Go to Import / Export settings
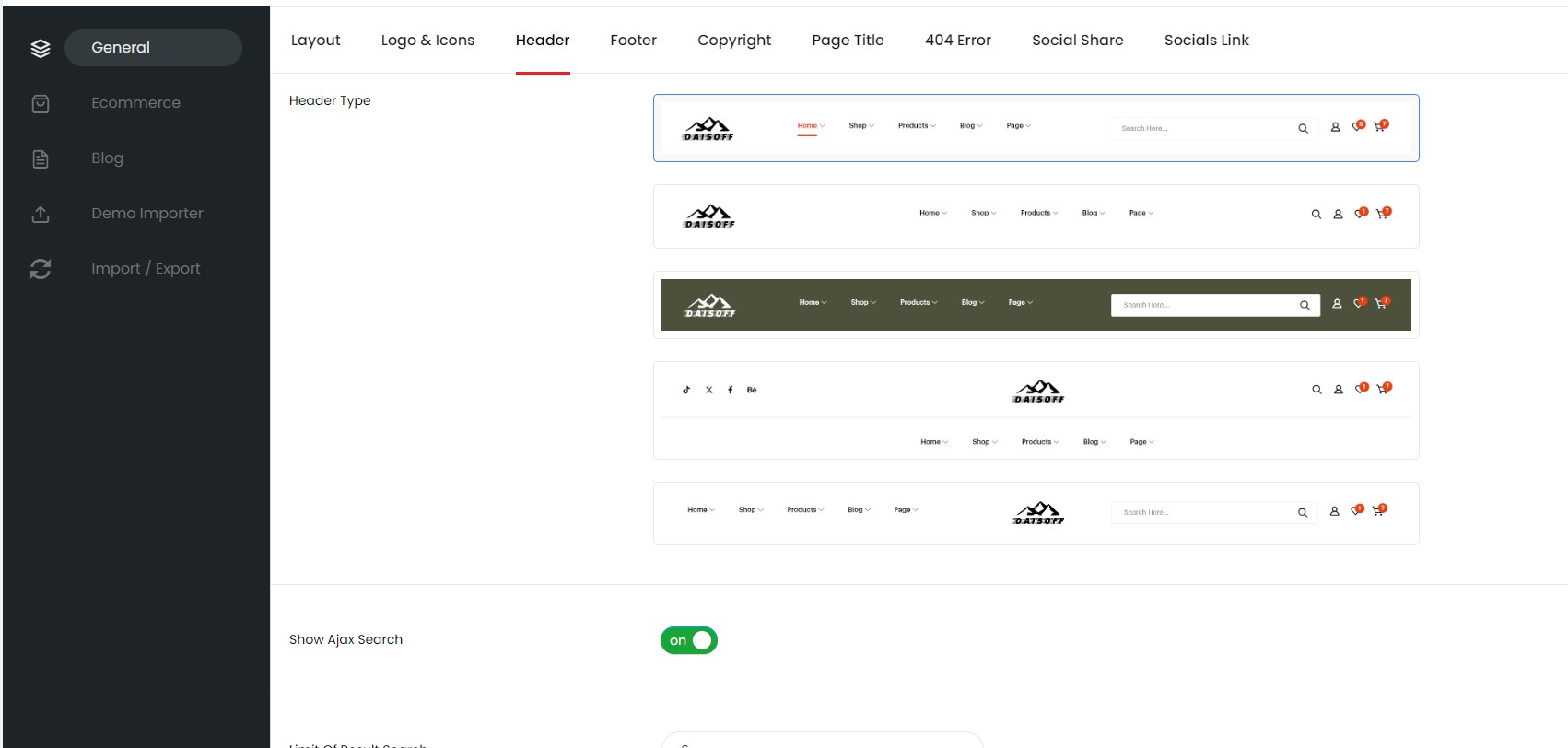Viewport: 1568px width, 748px height. click(146, 269)
